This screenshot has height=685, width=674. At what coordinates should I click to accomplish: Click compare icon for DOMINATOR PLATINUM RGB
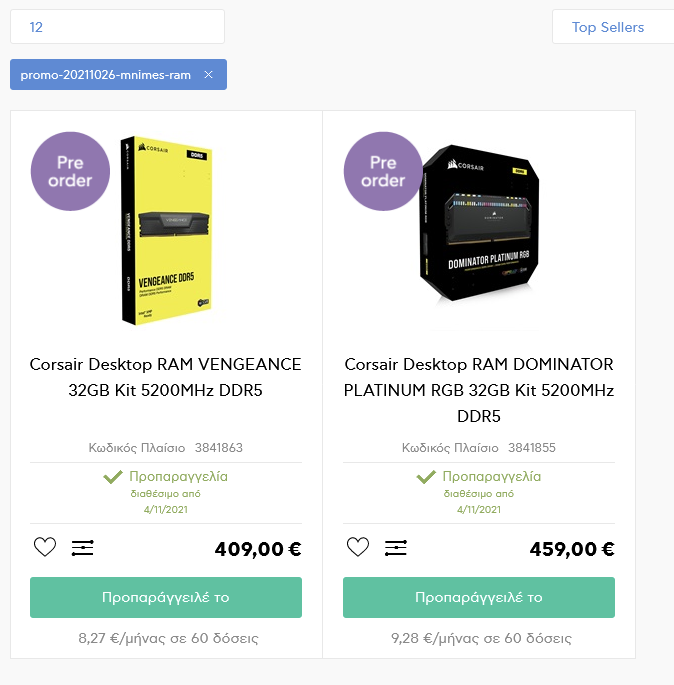click(396, 548)
